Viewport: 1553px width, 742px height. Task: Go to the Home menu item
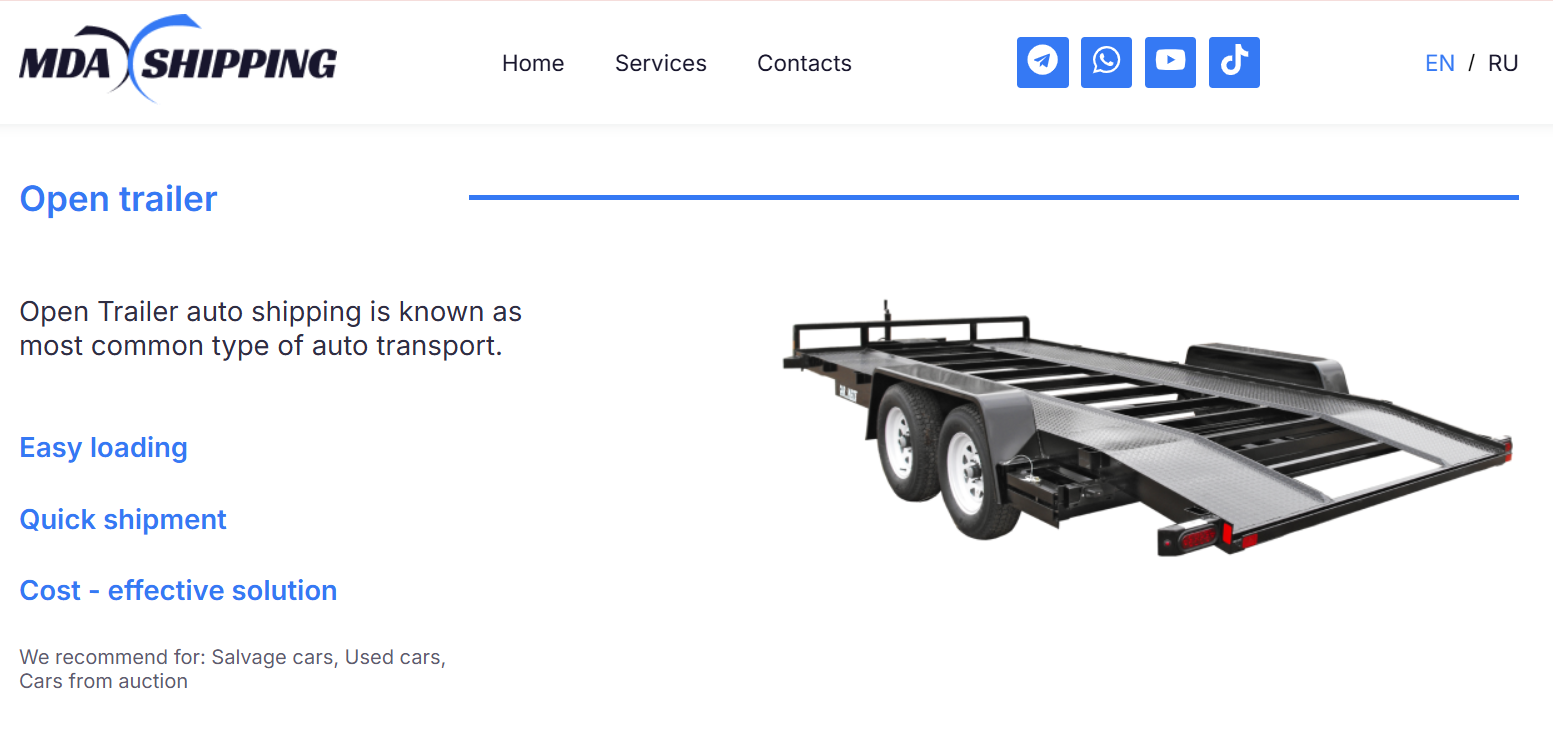(x=533, y=63)
